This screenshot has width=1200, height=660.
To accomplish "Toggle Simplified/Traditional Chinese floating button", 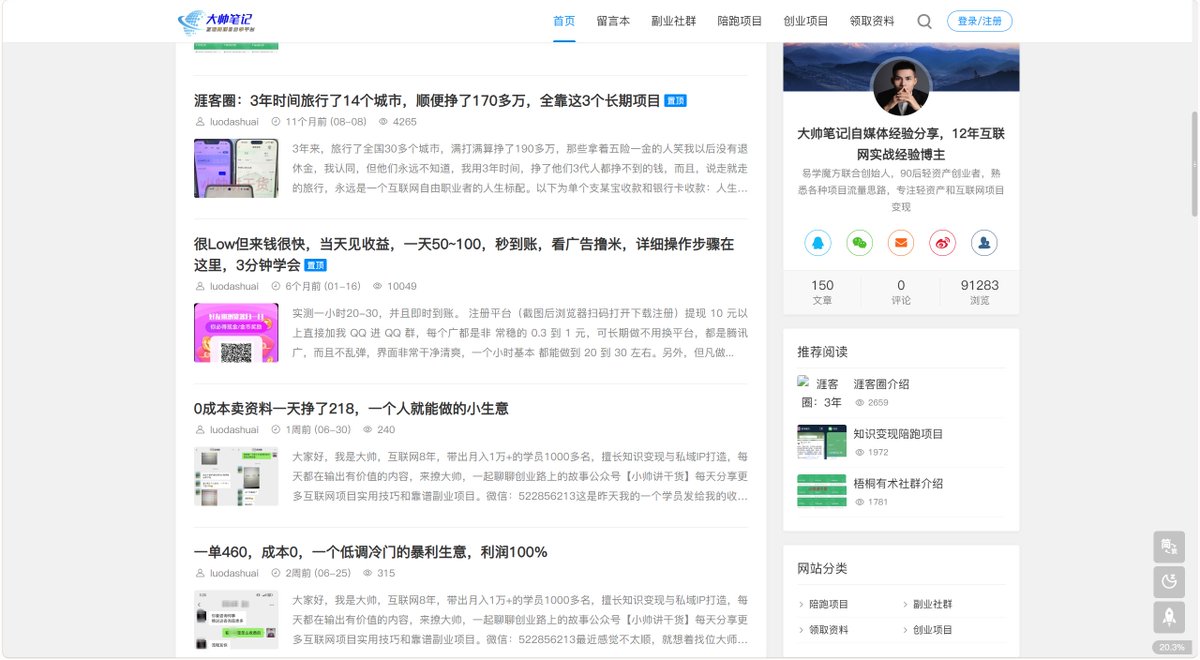I will 1169,546.
